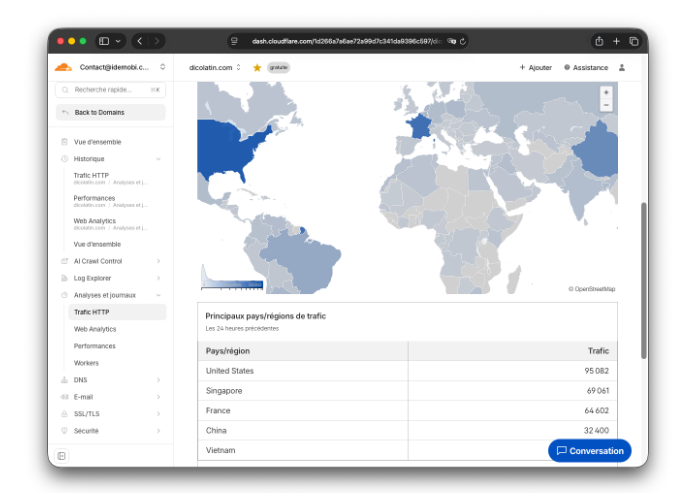Open Web Analytics under Historique

[111, 224]
